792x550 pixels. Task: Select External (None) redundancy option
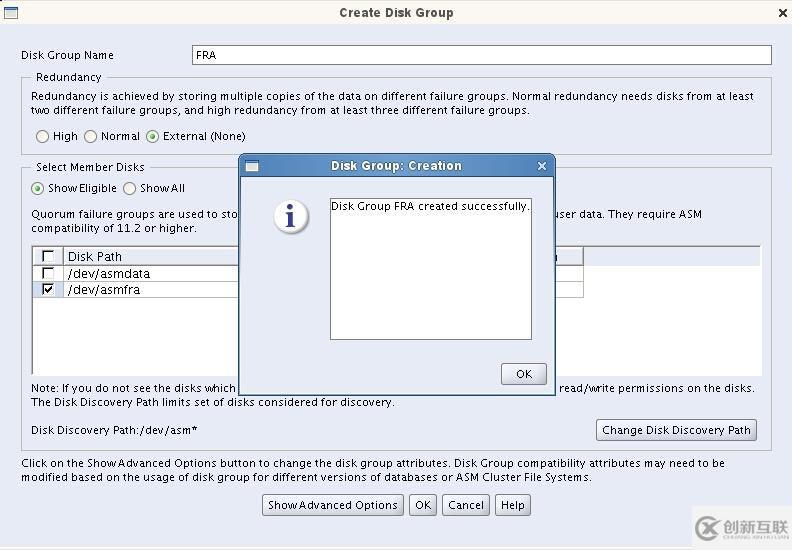[x=153, y=136]
